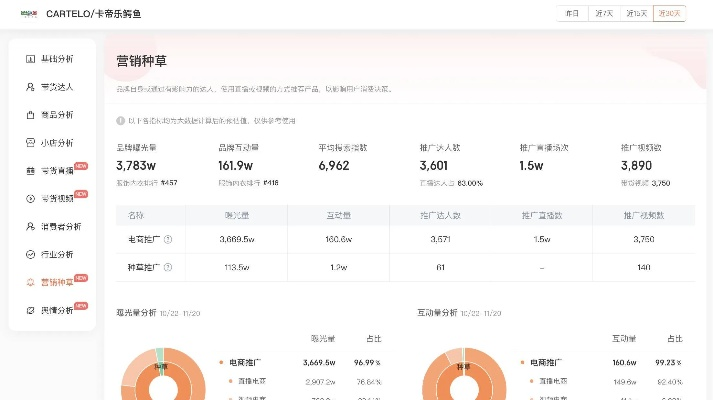The height and width of the screenshot is (400, 713).
Task: Click the 带货直播 sidebar icon
Action: pyautogui.click(x=31, y=171)
